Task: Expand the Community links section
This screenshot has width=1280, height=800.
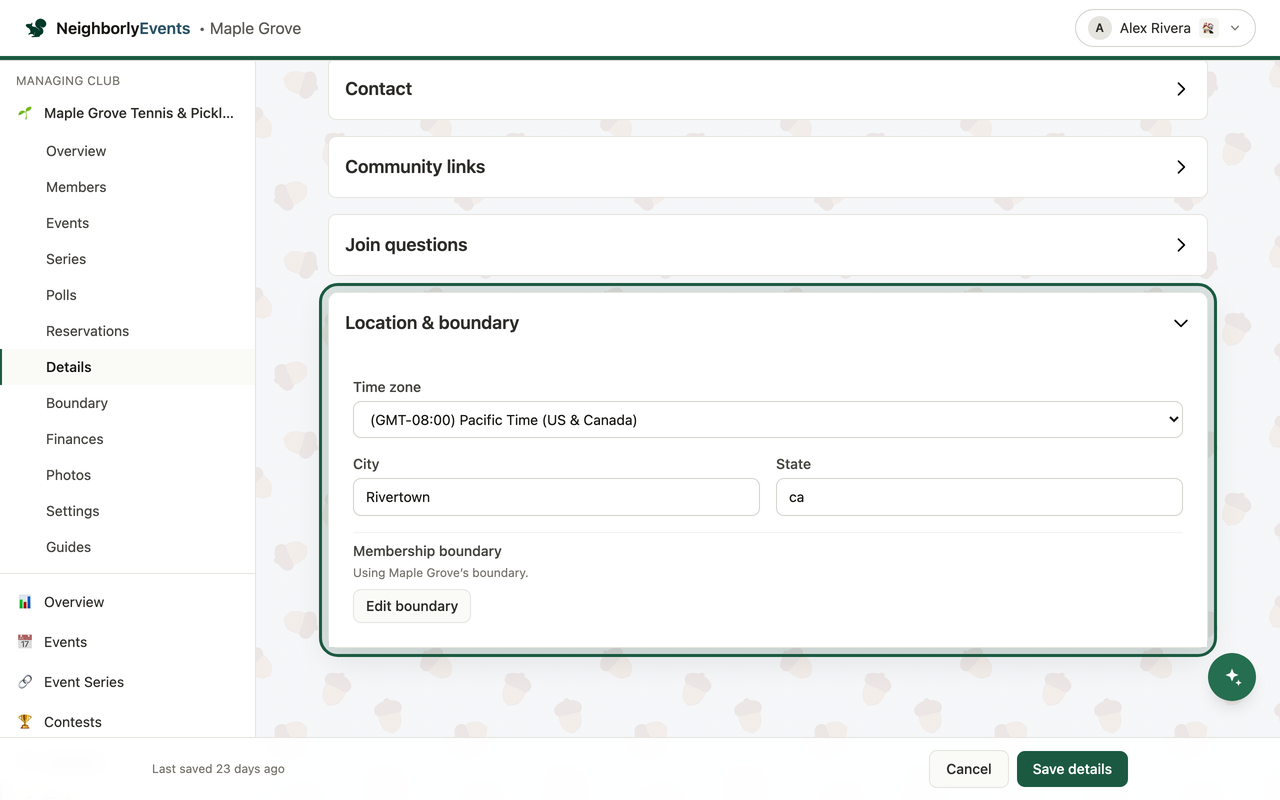Action: [x=768, y=167]
